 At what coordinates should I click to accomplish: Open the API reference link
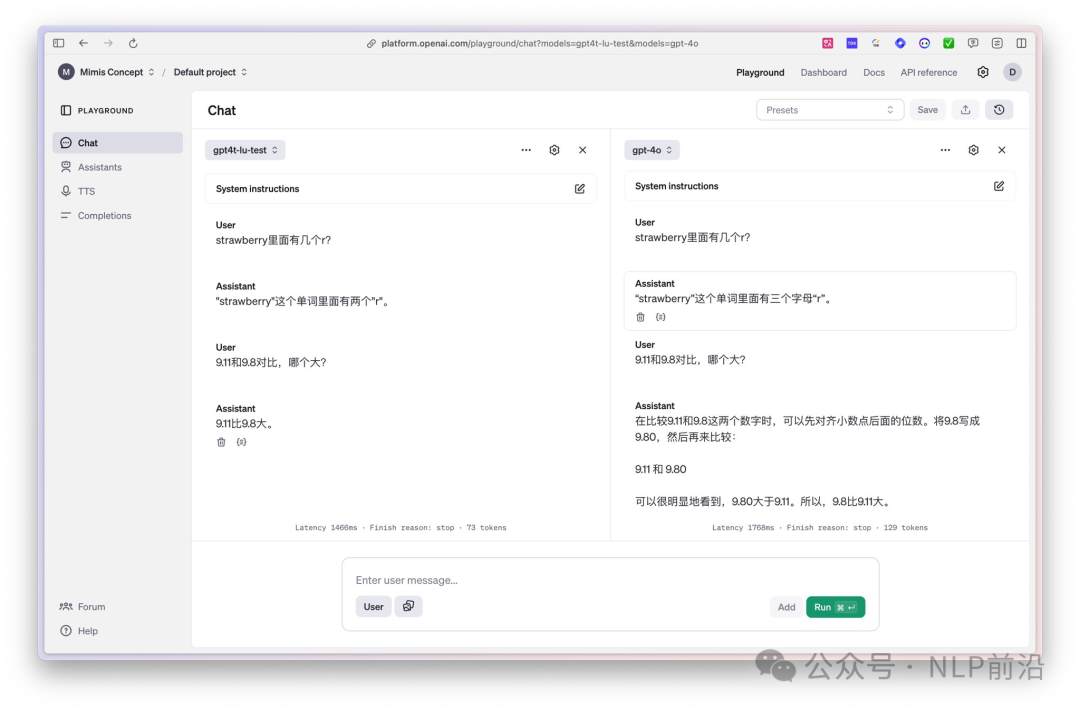pos(928,72)
